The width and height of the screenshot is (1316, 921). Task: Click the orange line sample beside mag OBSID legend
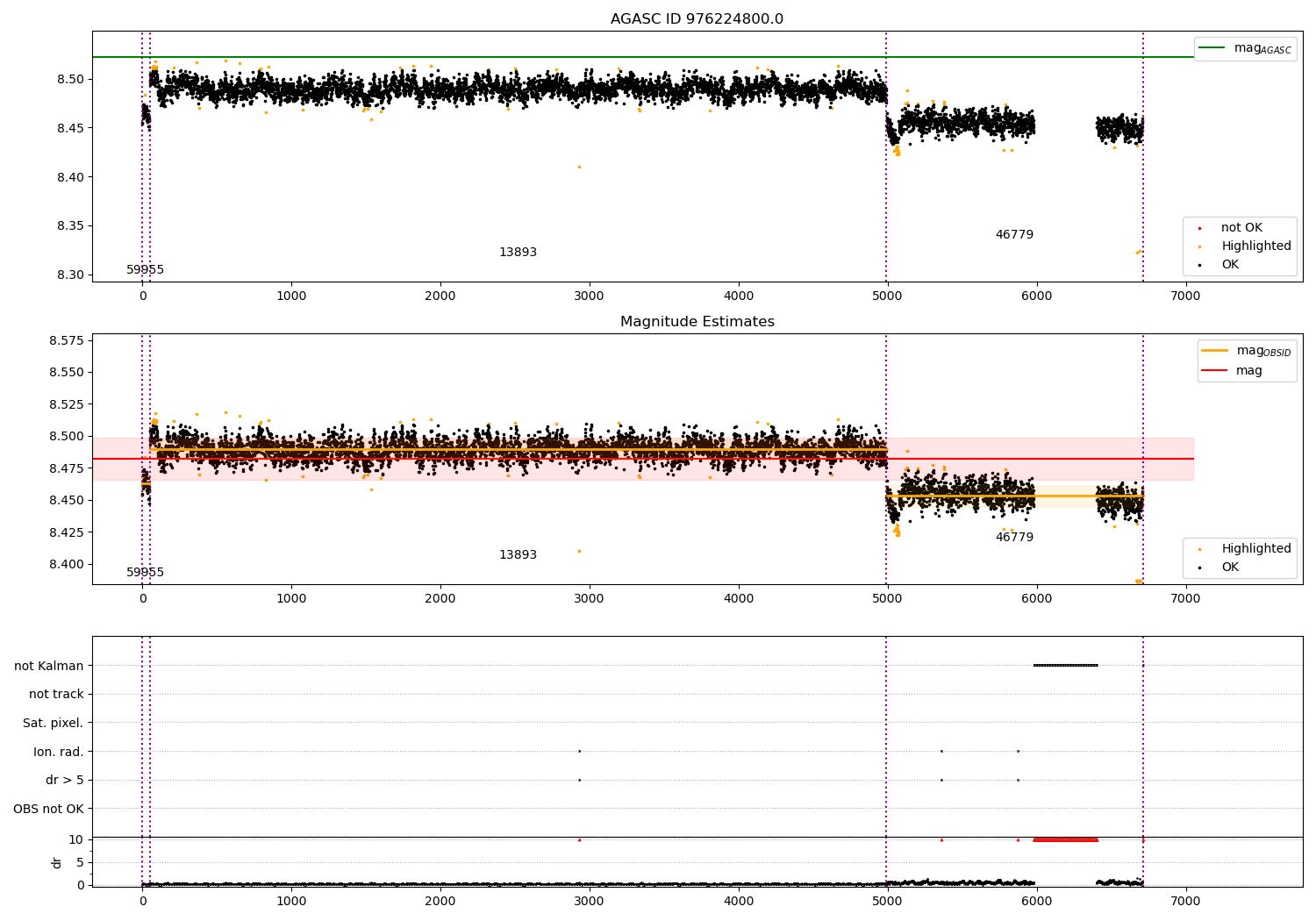point(1215,351)
